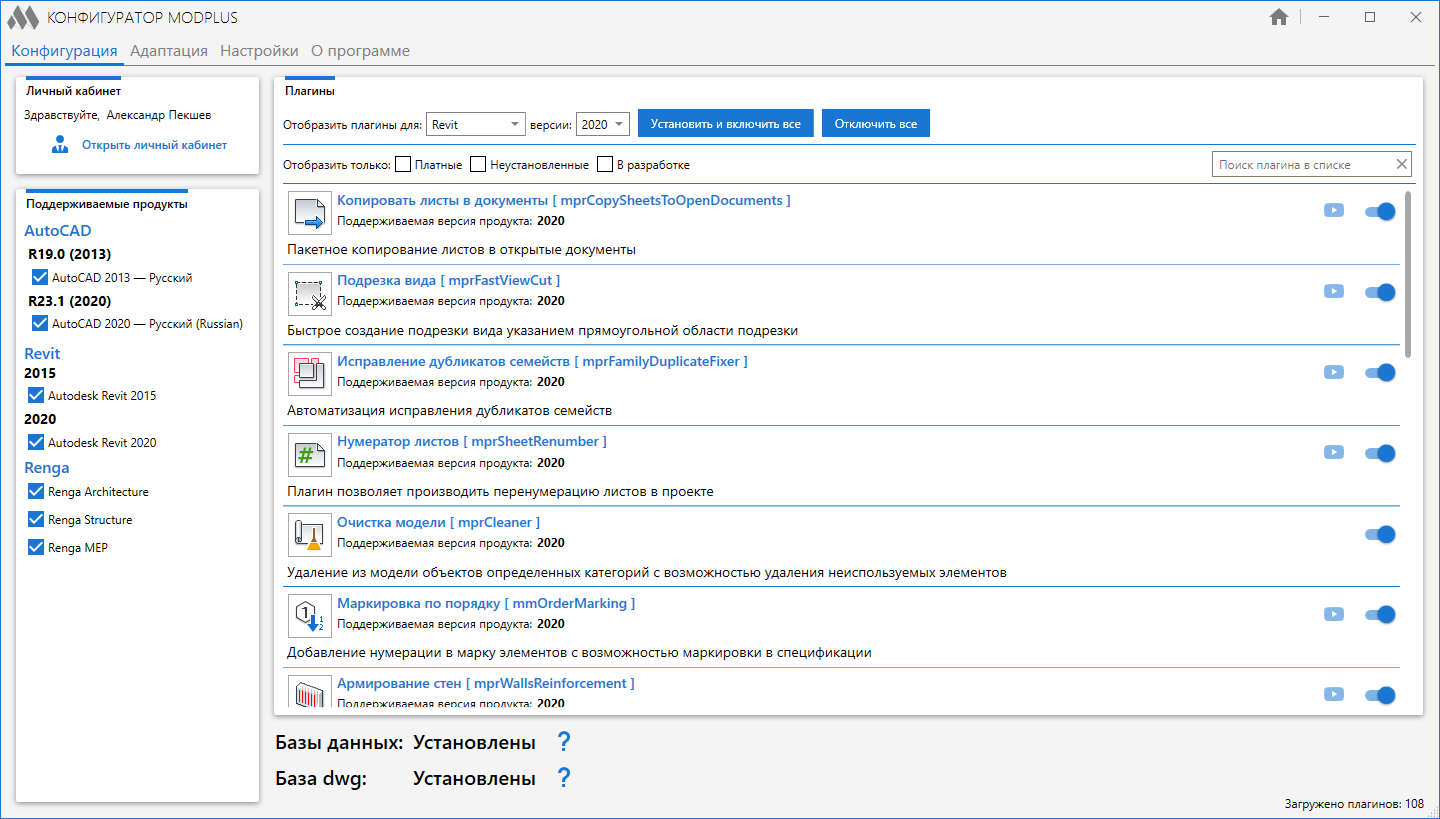
Task: Click the AutoCAD product heading
Action: coord(58,231)
